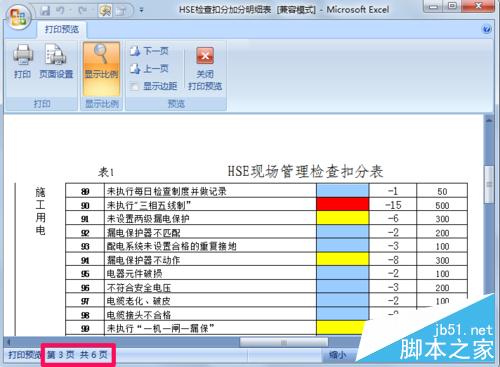Image resolution: width=500 pixels, height=367 pixels.
Task: Click the '表1' label
Action: pyautogui.click(x=106, y=172)
